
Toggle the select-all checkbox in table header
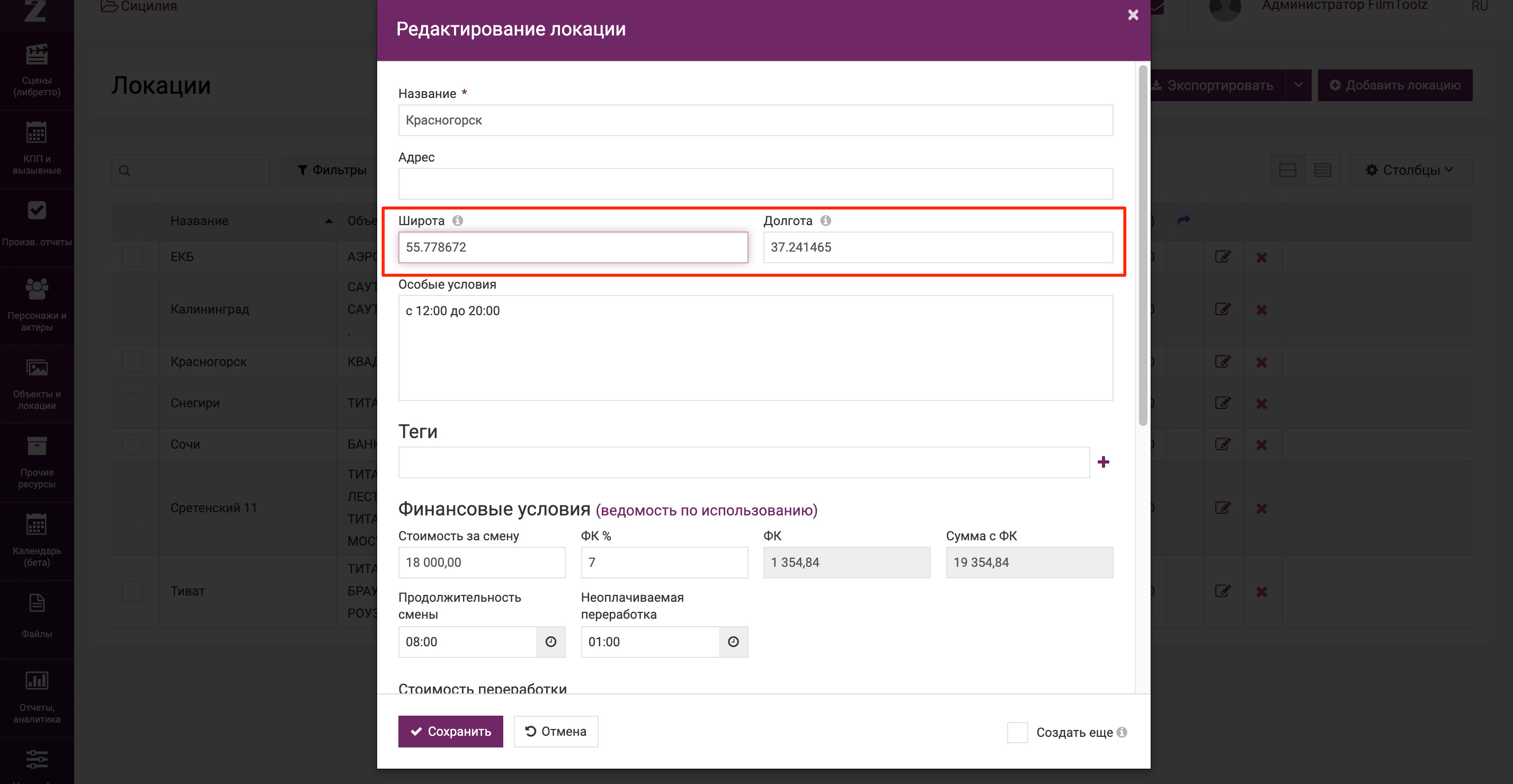tap(133, 221)
